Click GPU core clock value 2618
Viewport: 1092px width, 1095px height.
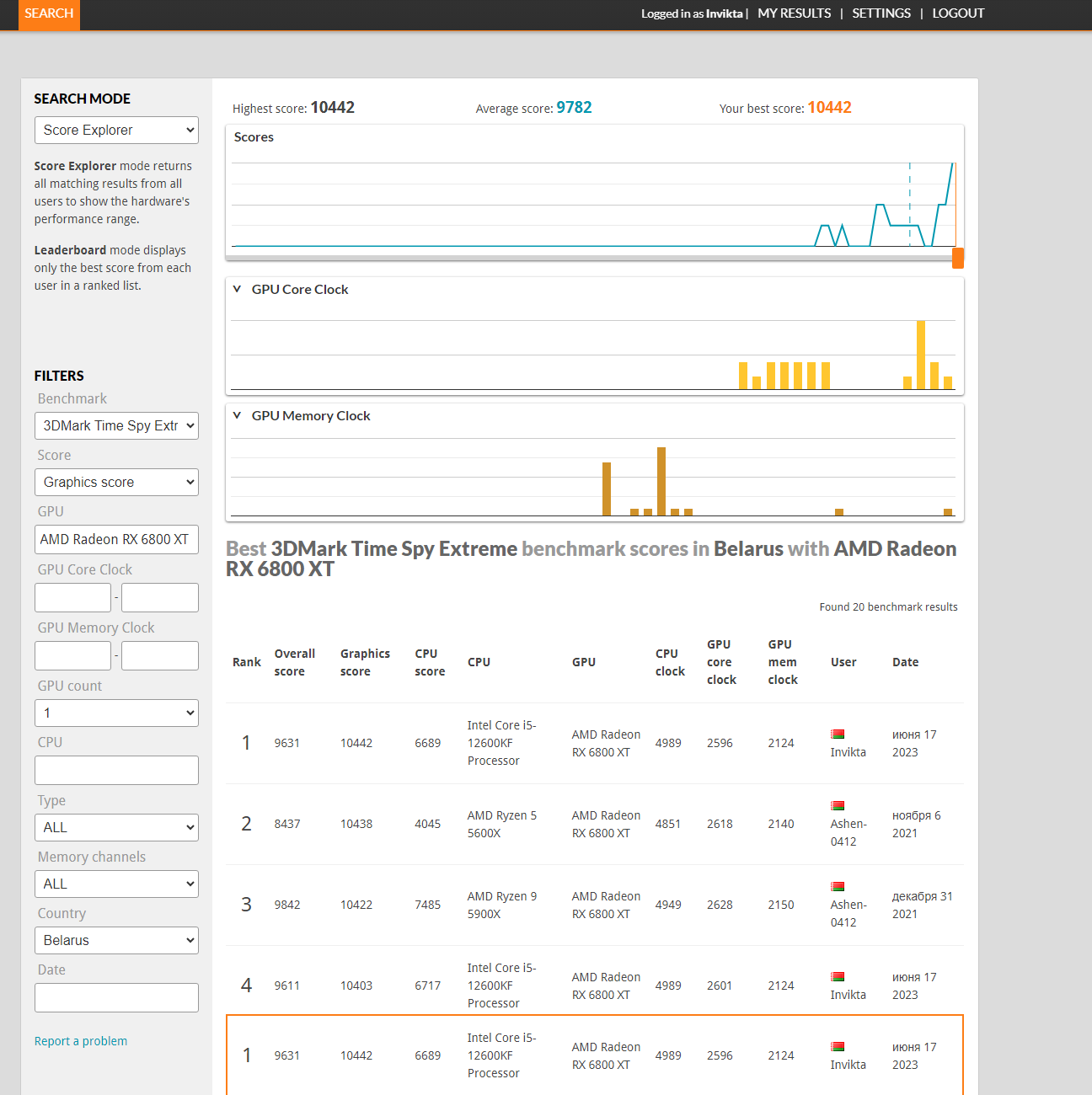[720, 824]
